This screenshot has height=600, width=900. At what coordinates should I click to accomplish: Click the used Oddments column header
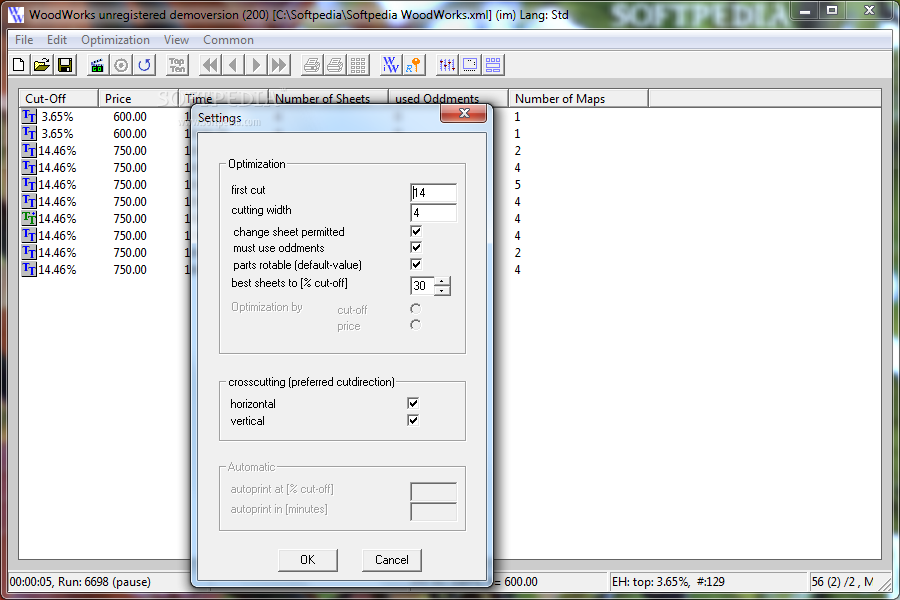click(448, 98)
